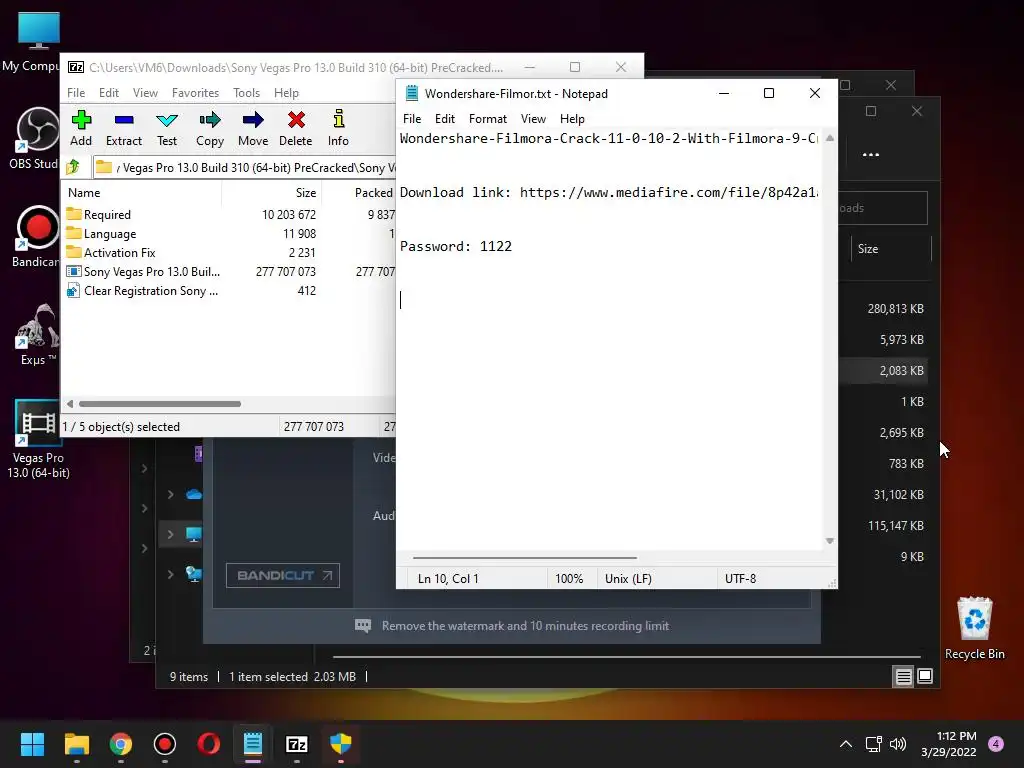The width and height of the screenshot is (1024, 768).
Task: Open the 7-Zip Help menu
Action: pyautogui.click(x=286, y=93)
